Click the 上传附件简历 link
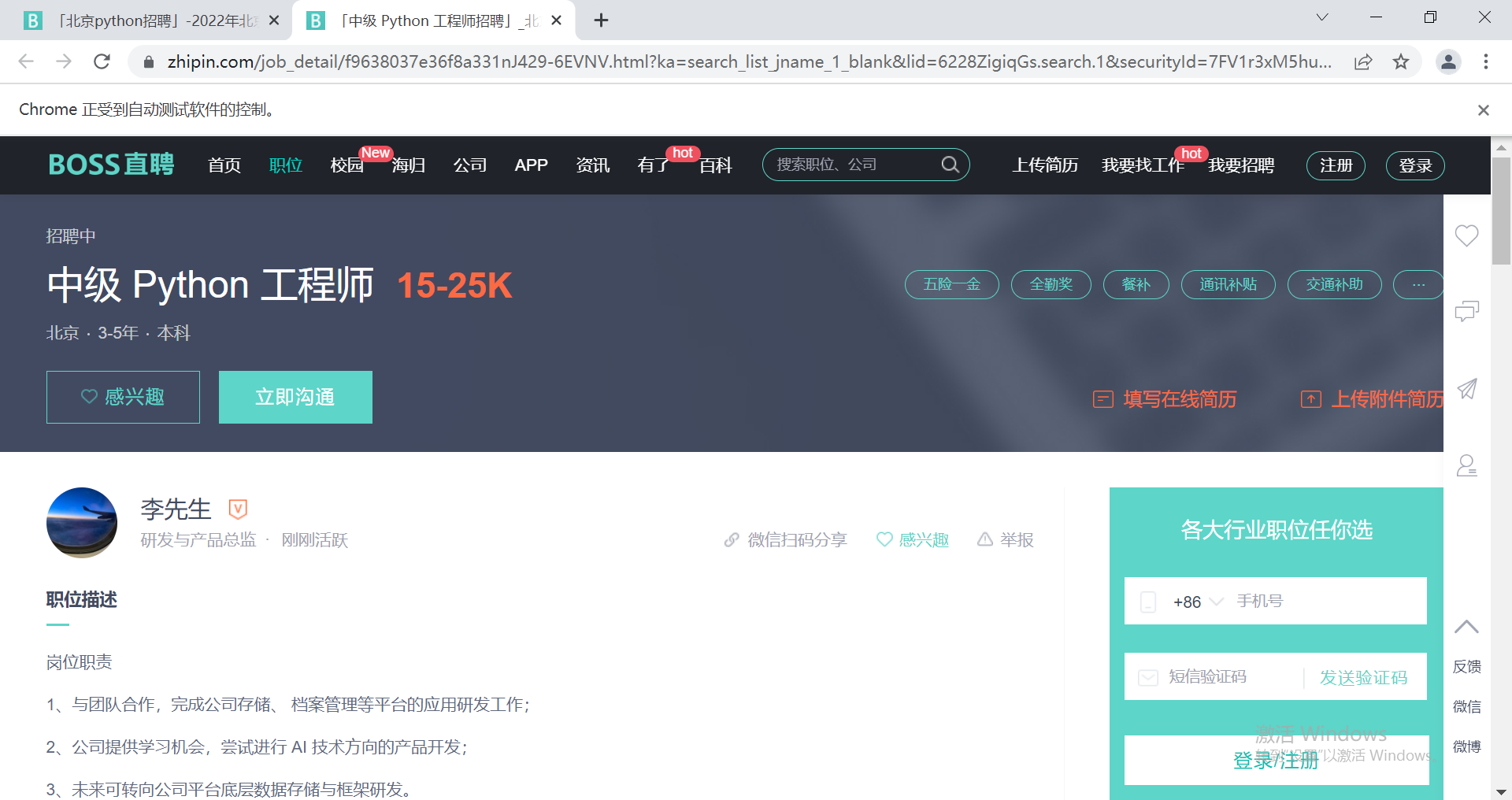The image size is (1512, 800). click(1372, 399)
